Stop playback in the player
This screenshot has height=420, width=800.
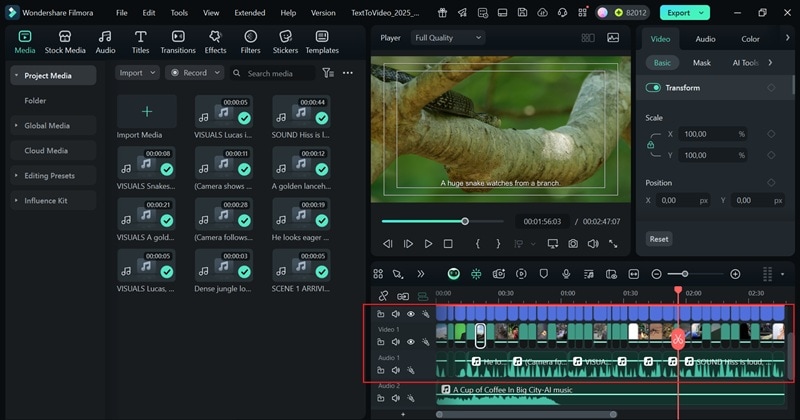(x=448, y=244)
